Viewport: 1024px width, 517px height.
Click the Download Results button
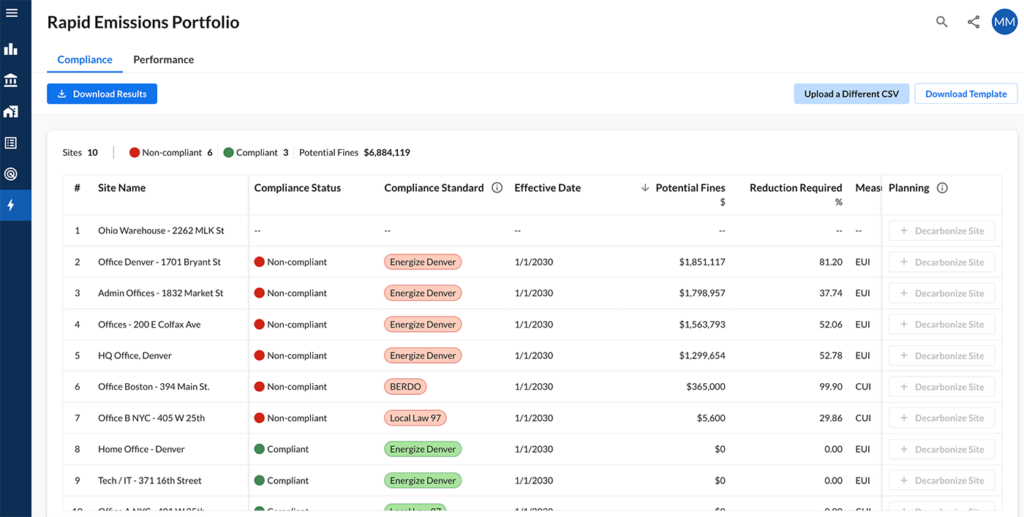[102, 94]
